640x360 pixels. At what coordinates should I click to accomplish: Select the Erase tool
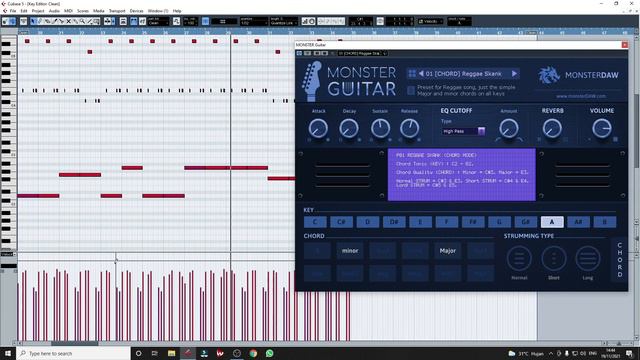(47, 21)
